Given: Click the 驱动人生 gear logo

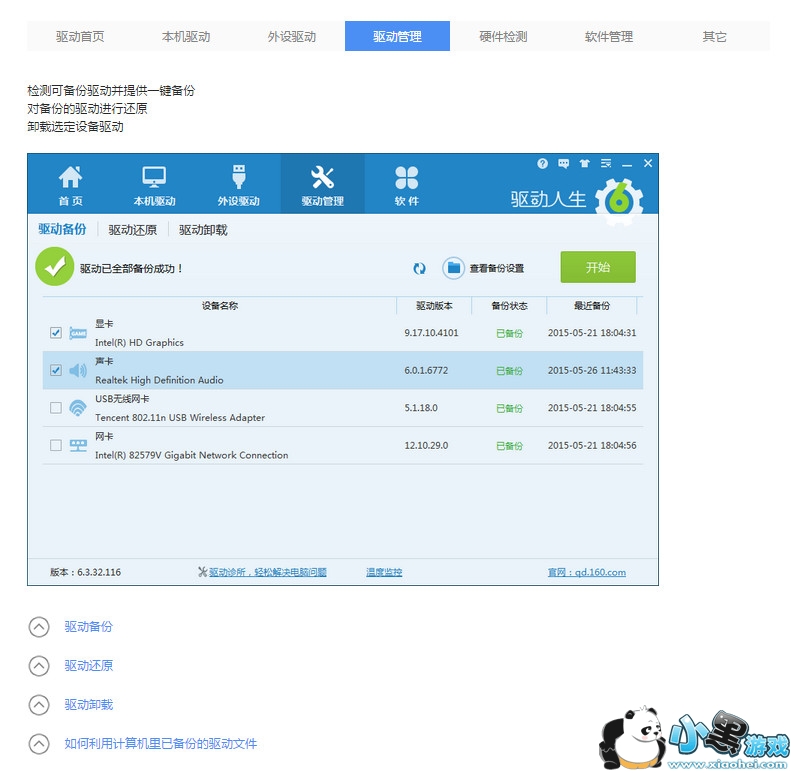Looking at the screenshot, I should [x=619, y=201].
